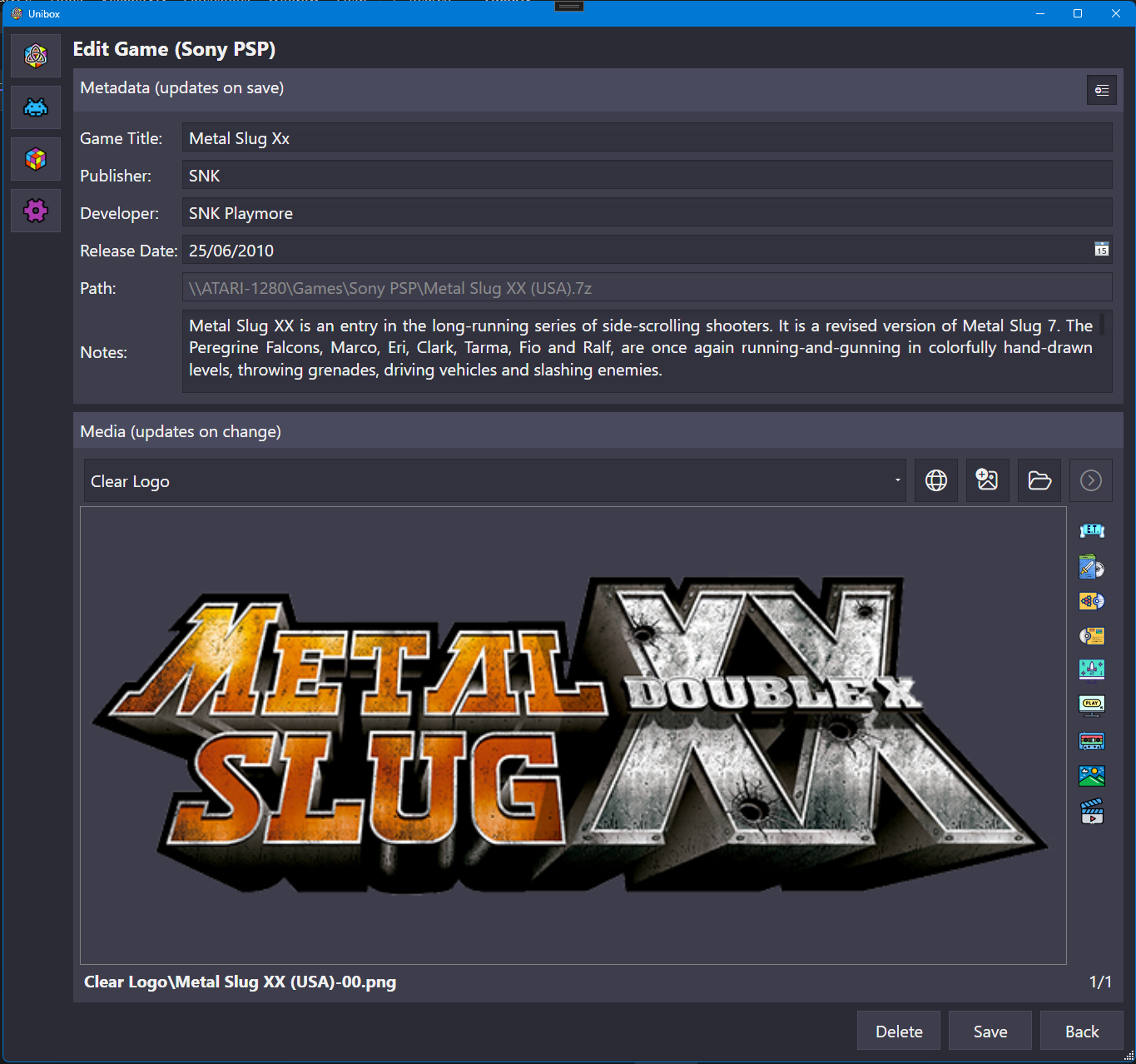
Task: Click the Save button
Action: (x=990, y=1032)
